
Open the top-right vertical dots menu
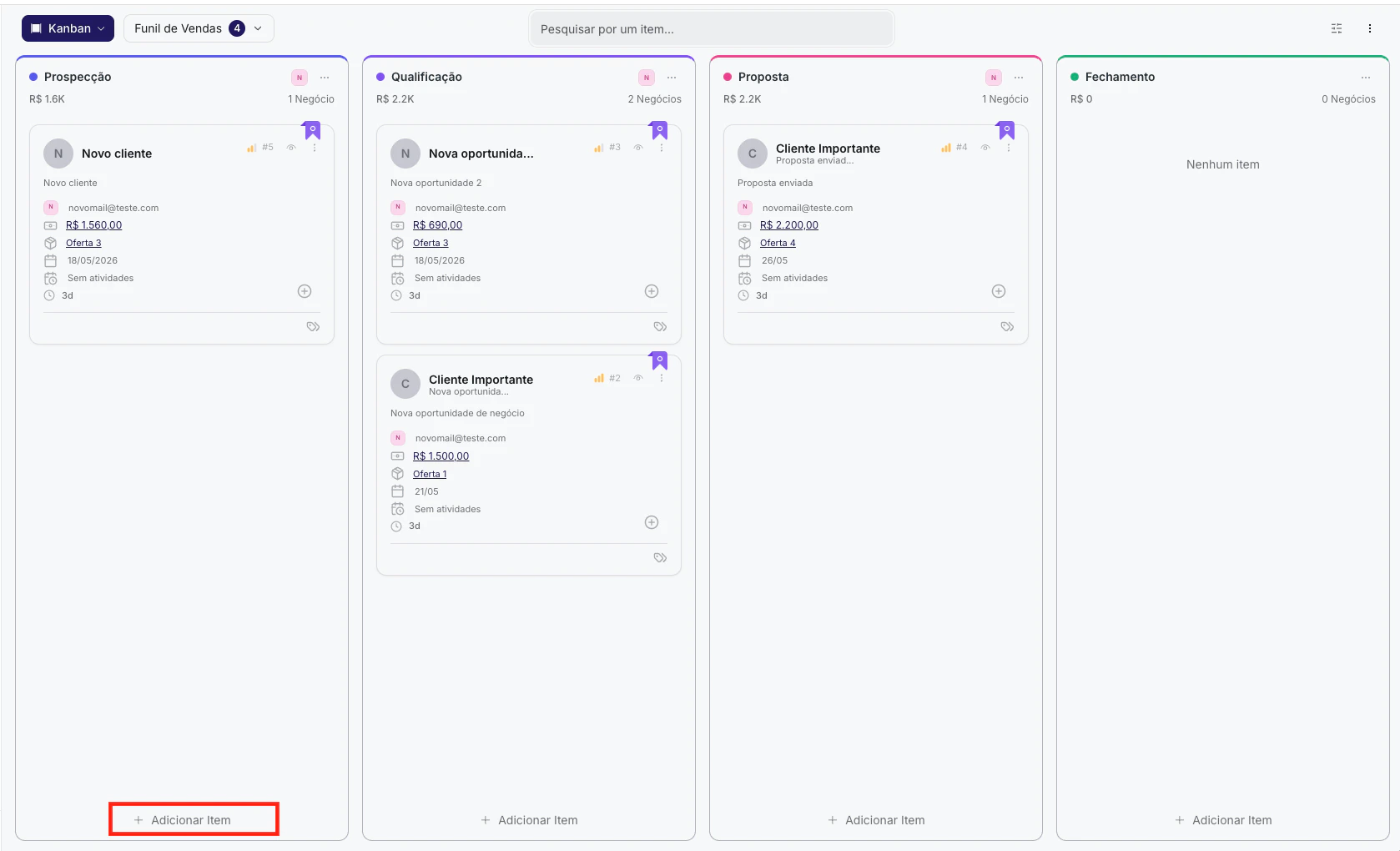(x=1370, y=28)
